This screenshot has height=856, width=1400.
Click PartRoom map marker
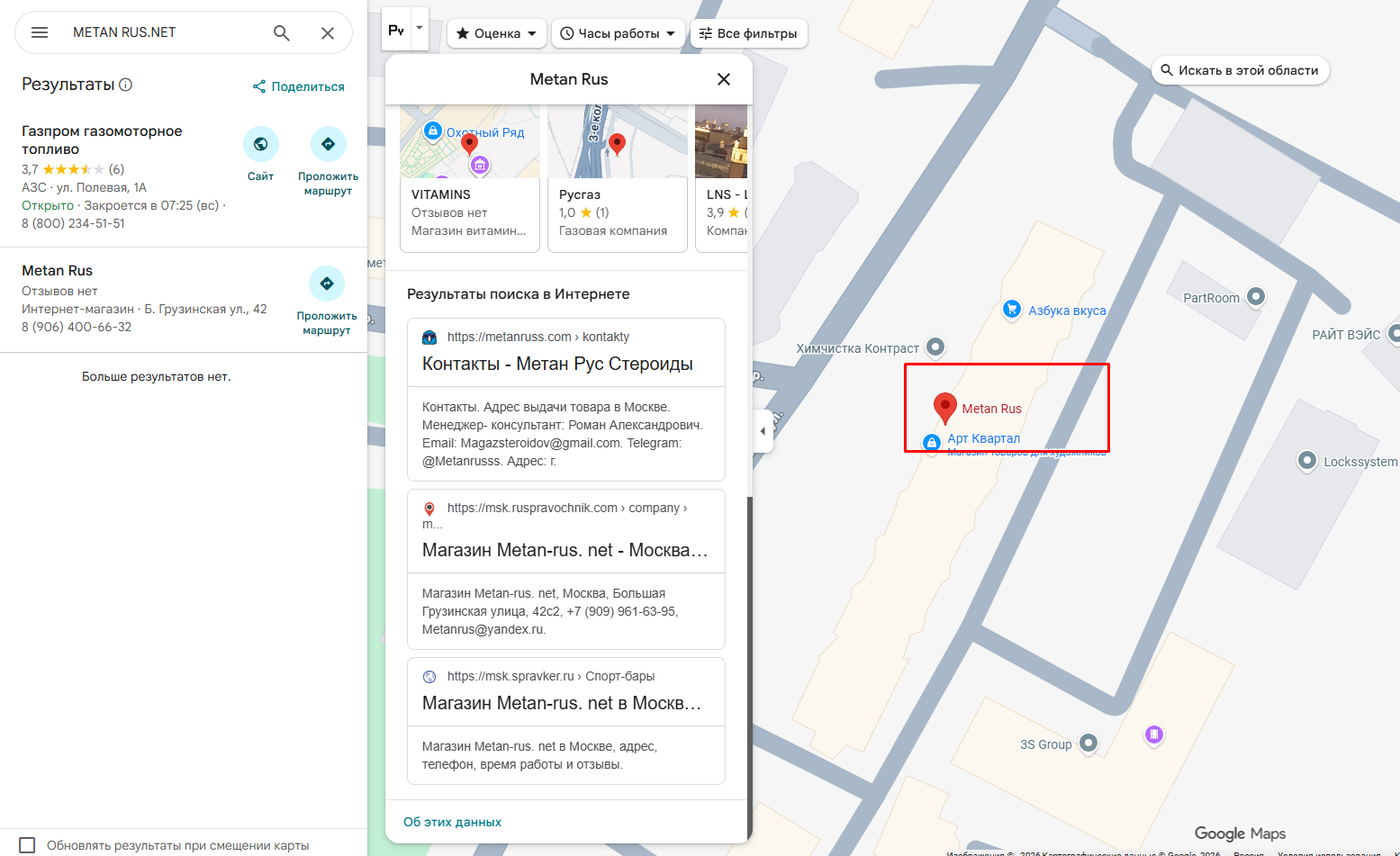tap(1256, 296)
